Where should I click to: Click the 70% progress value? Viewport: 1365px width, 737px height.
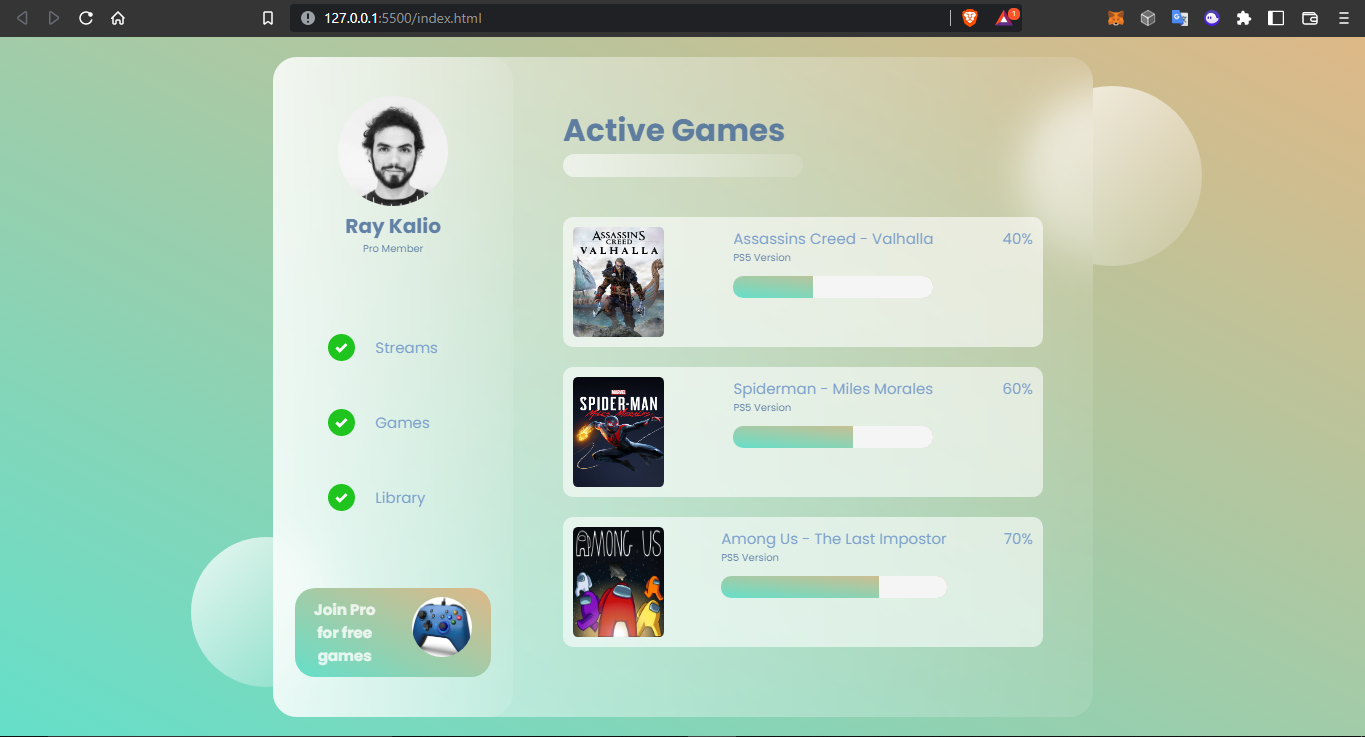1018,539
